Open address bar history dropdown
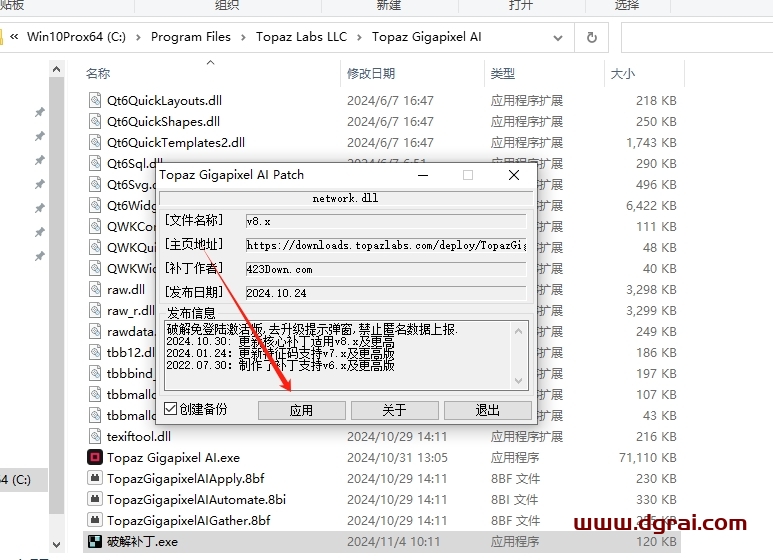 click(558, 37)
